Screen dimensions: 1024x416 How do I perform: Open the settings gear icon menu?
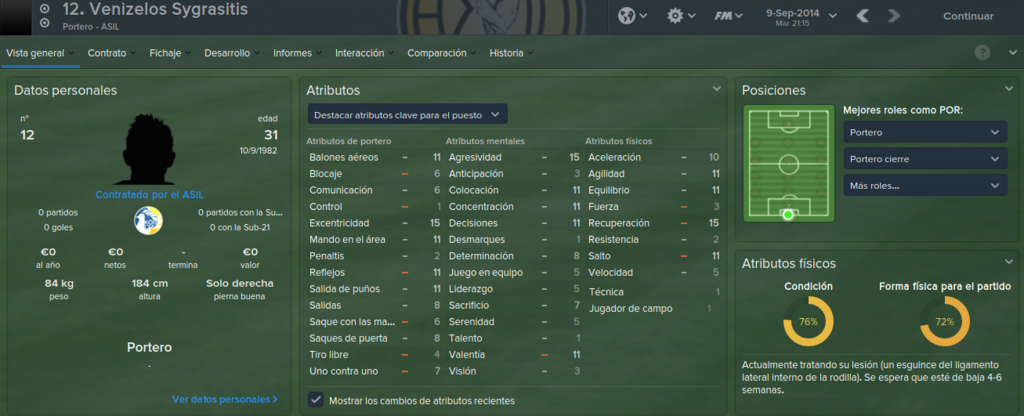tap(681, 16)
